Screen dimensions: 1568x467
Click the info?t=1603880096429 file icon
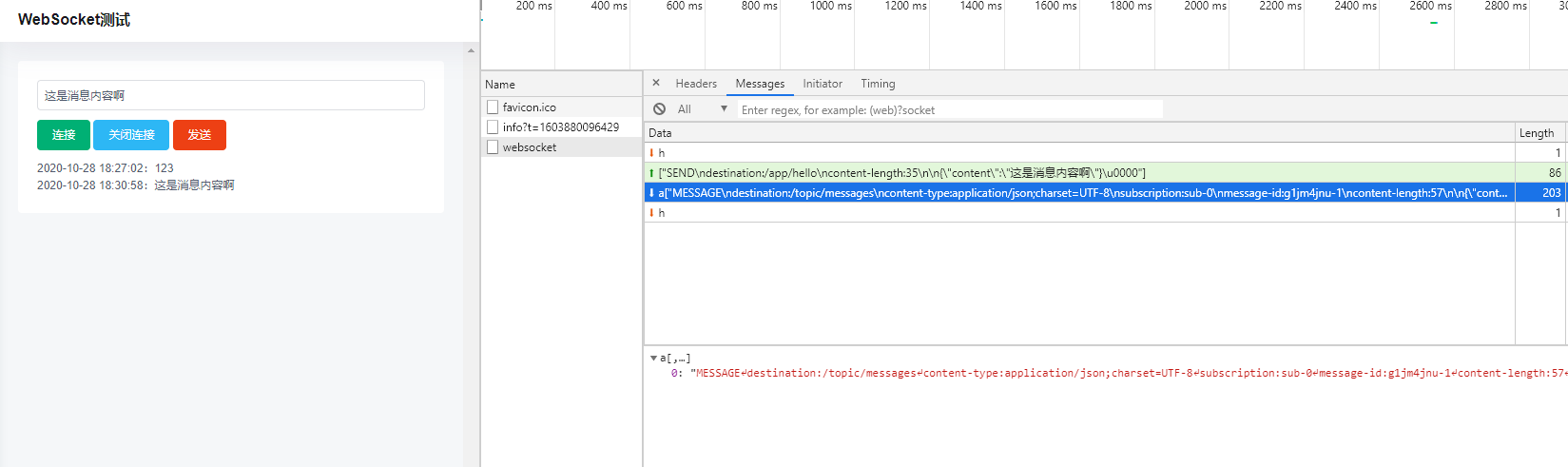(493, 127)
